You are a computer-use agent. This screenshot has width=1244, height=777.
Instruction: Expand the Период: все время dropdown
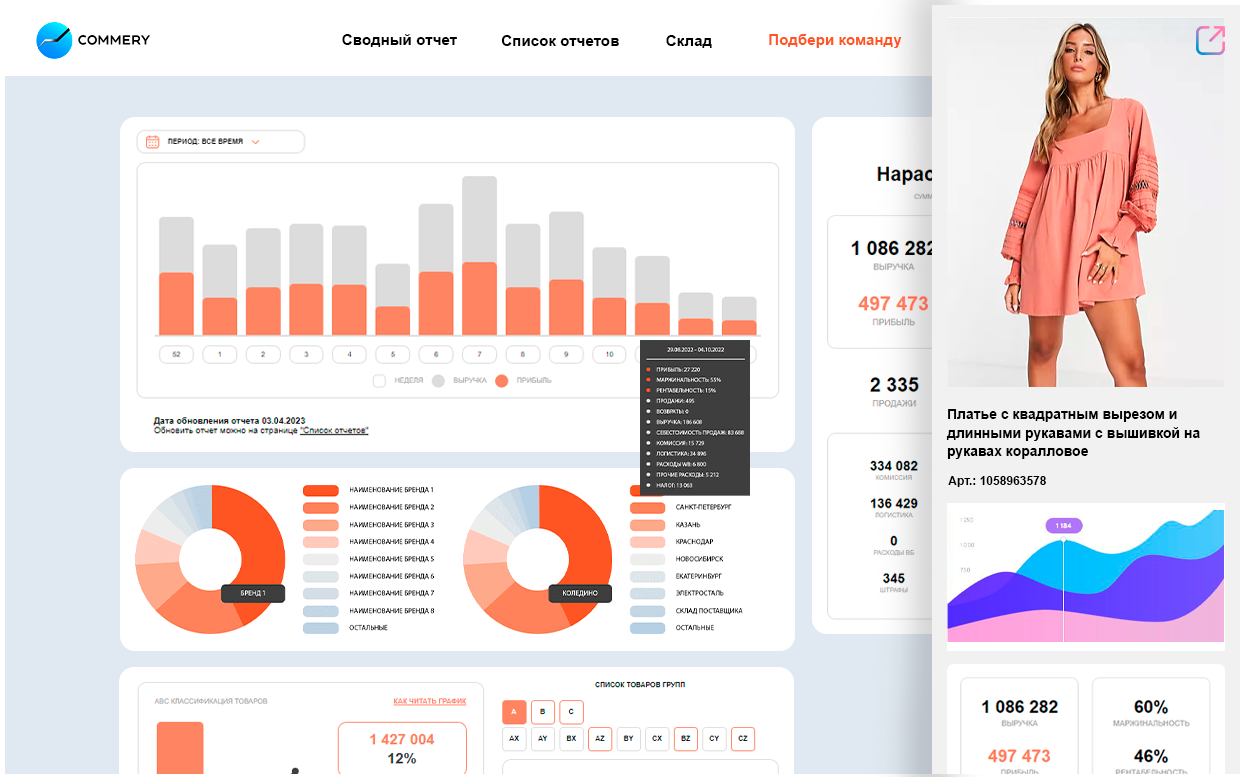point(220,142)
